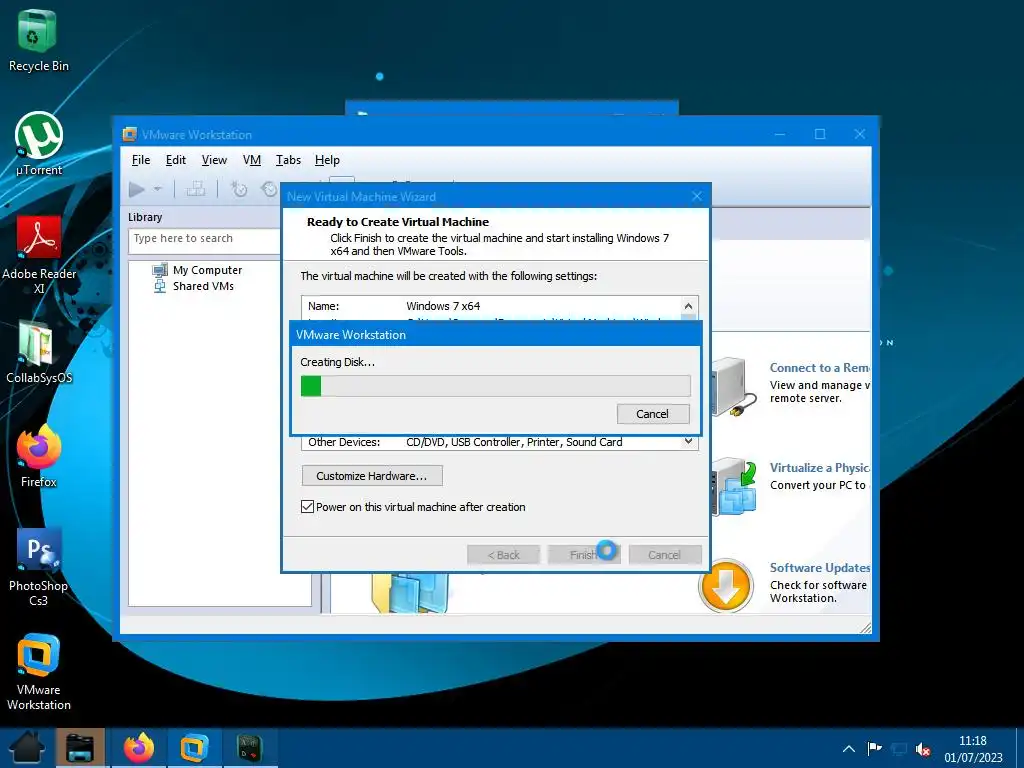Open the CollabSysOS desktop icon
1024x768 pixels.
39,351
